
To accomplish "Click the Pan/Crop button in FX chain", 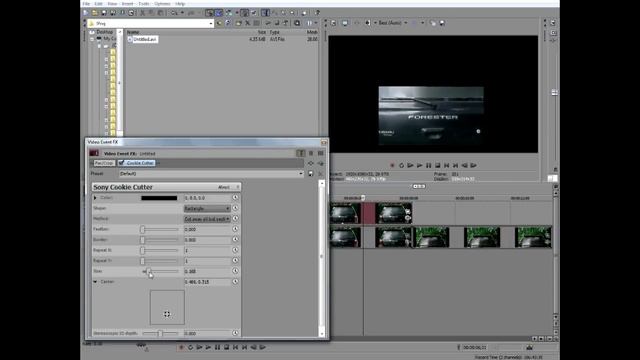I will point(104,163).
